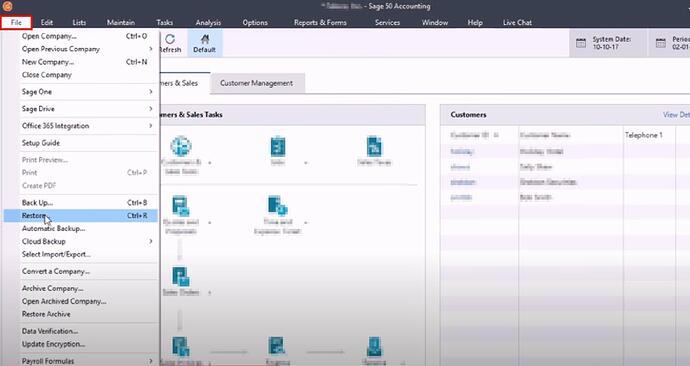
Task: Open the Lists menu
Action: (79, 22)
